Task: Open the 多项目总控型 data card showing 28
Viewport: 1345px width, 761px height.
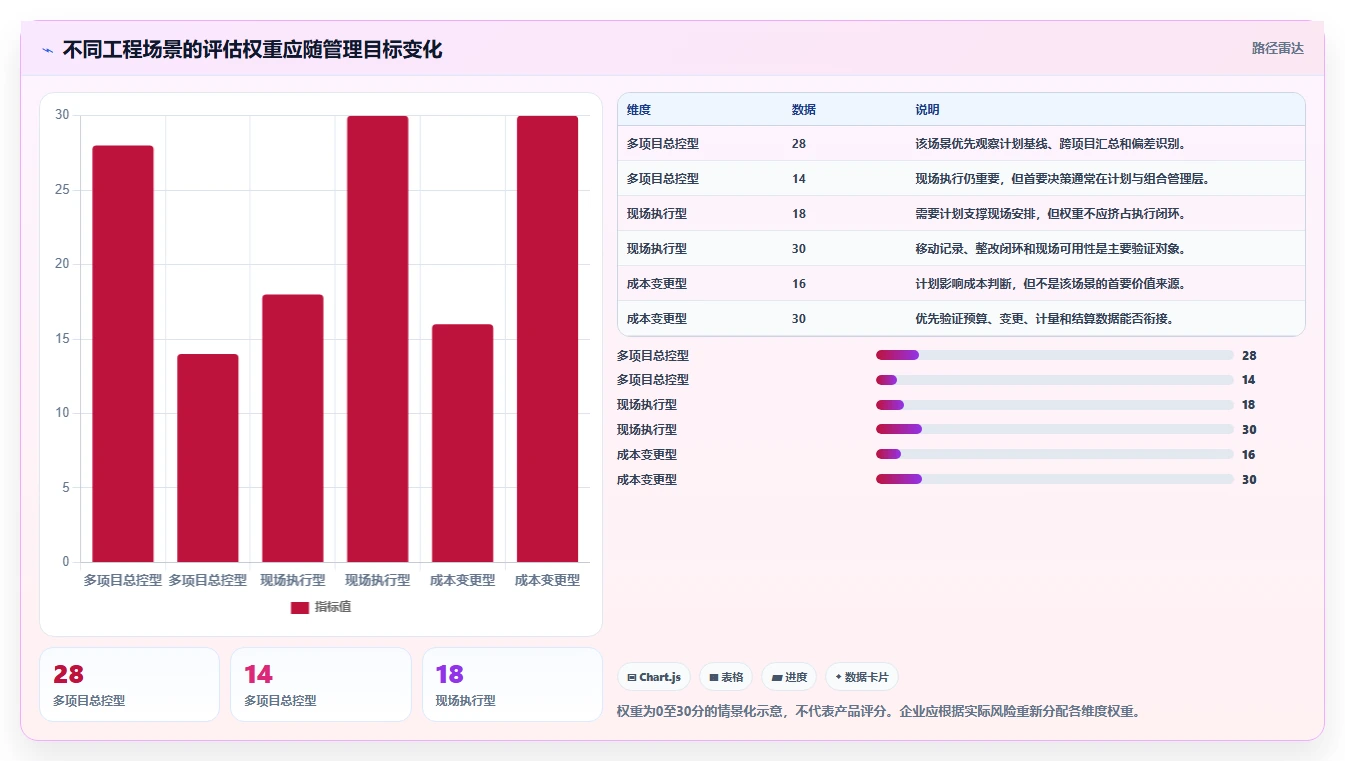Action: coord(129,684)
